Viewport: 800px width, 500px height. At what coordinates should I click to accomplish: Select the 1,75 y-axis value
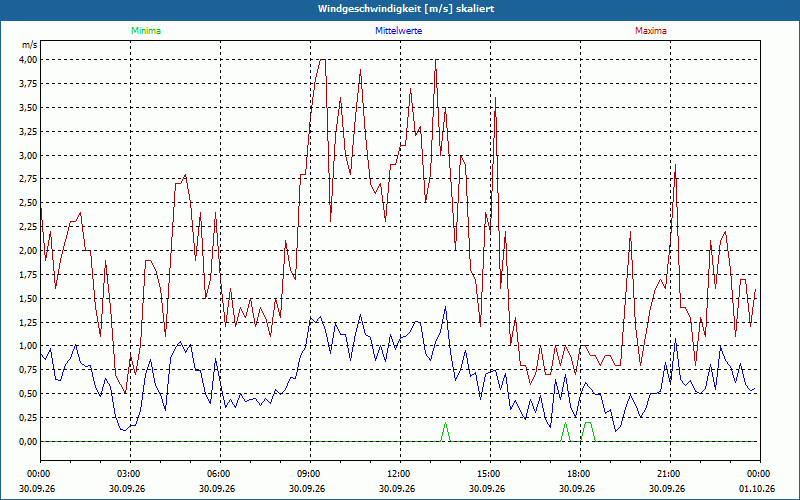point(28,274)
